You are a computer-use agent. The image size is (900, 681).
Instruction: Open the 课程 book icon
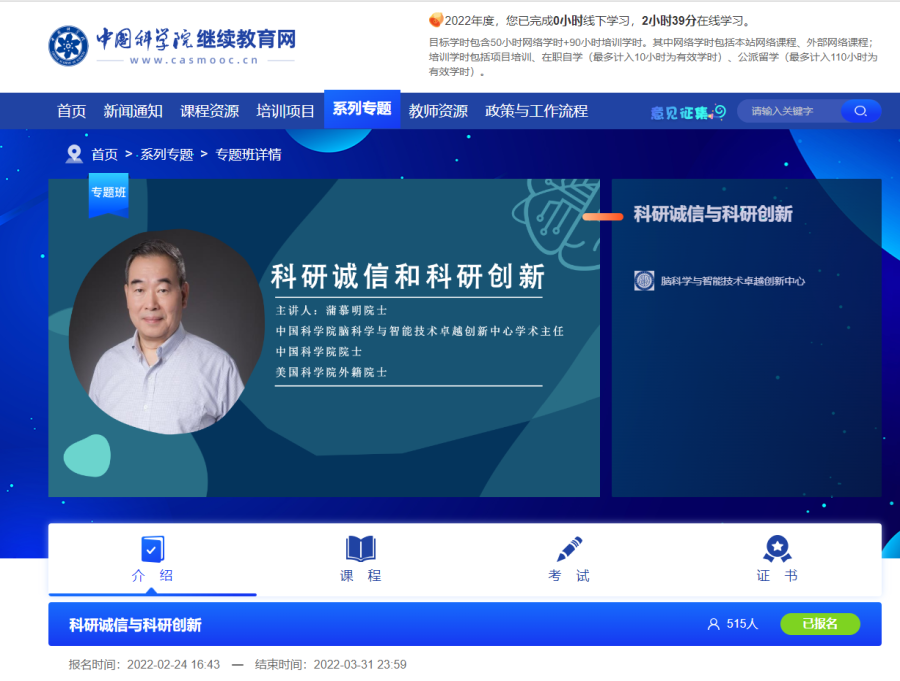pos(360,549)
